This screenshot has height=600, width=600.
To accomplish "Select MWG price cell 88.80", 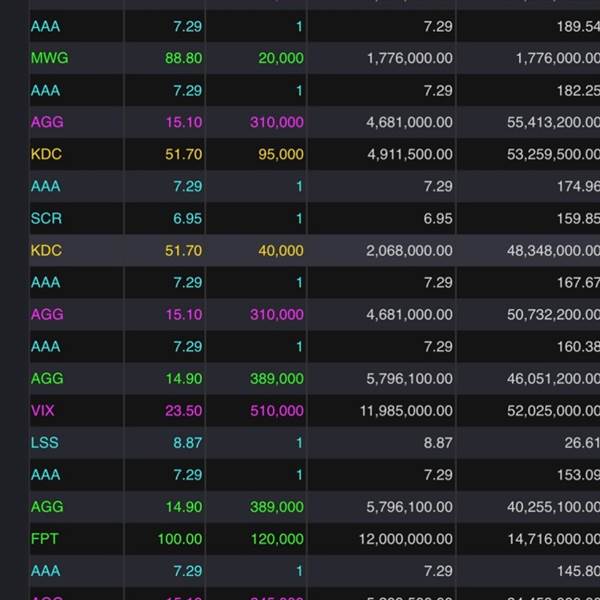I will [x=180, y=58].
